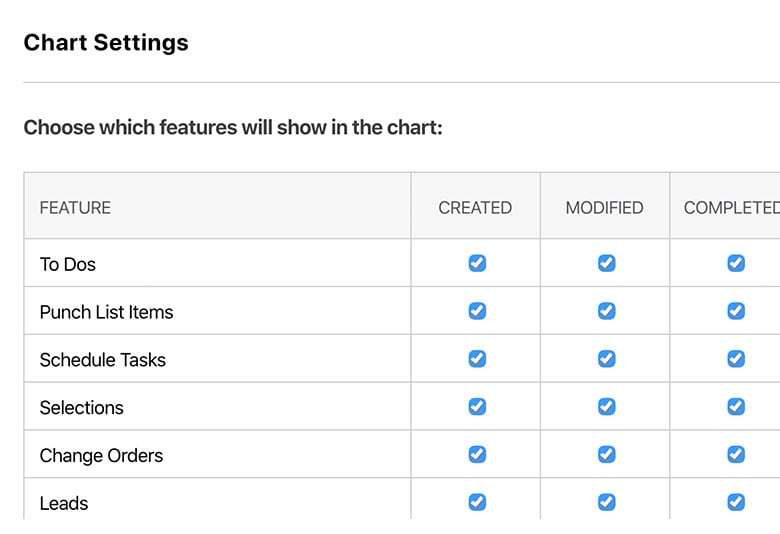The image size is (780, 534).
Task: Toggle Completed for Punch List Items
Action: tap(736, 311)
